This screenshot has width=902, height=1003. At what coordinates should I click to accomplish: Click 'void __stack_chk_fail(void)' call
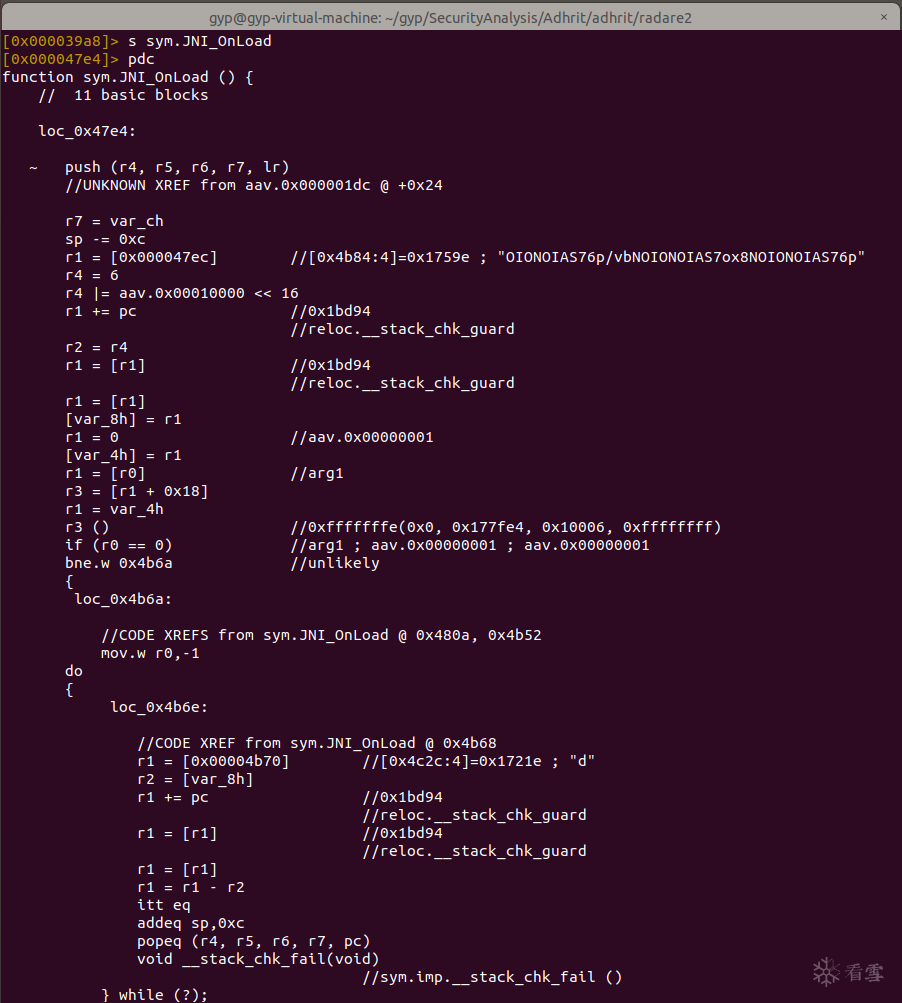click(x=258, y=959)
